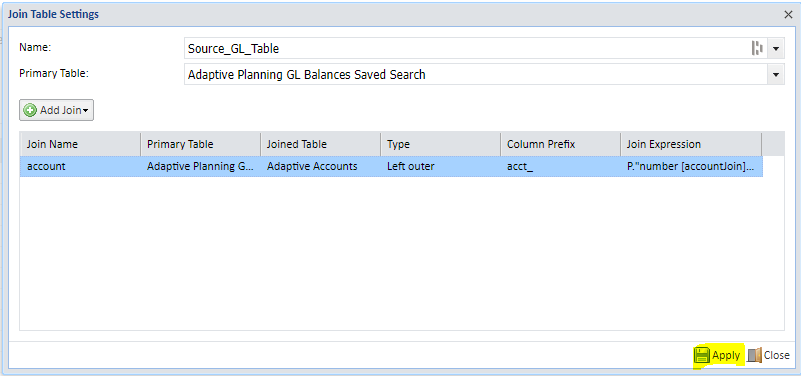Open the Primary Table dropdown arrow
801x376 pixels.
tap(776, 75)
